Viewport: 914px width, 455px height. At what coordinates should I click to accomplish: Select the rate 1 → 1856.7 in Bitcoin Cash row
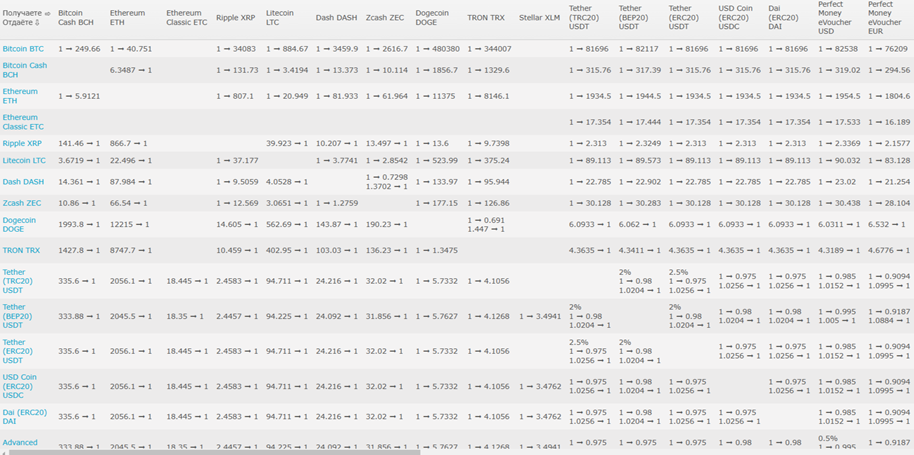[x=437, y=70]
